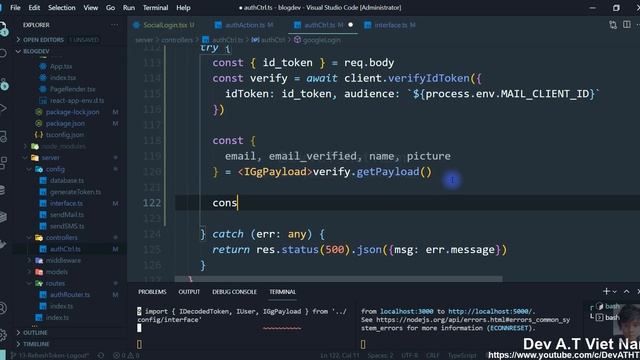640x360 pixels.
Task: Click the editor horizontal scrollbar
Action: point(339,279)
